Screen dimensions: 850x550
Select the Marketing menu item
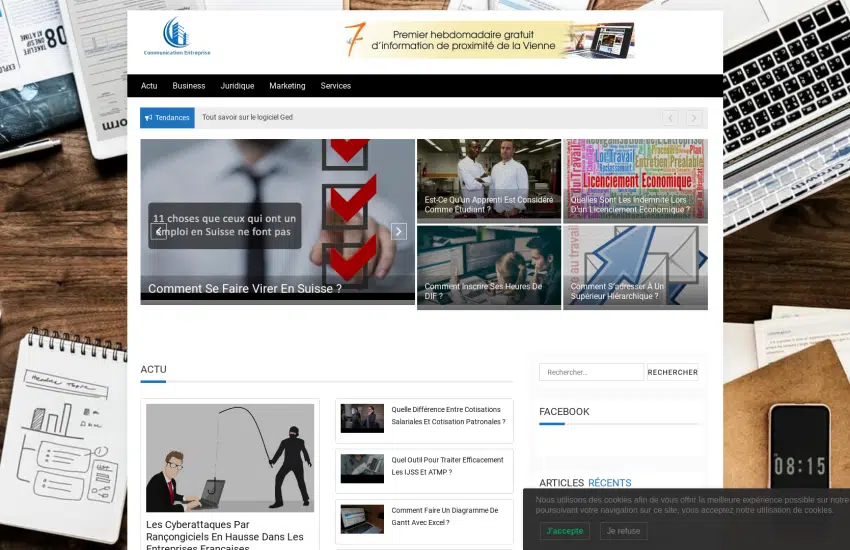tap(287, 86)
